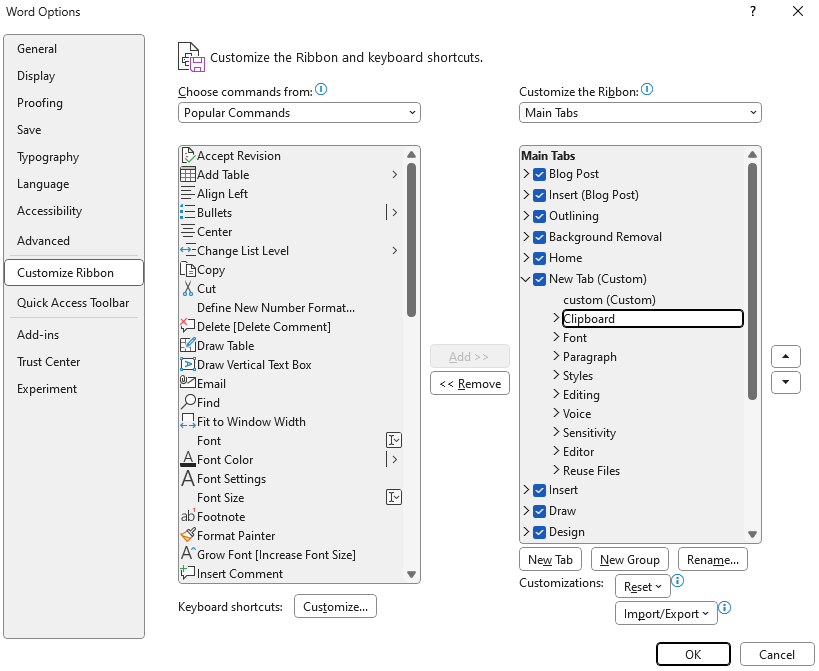Click the Insert Comment icon
The height and width of the screenshot is (671, 819).
[188, 573]
